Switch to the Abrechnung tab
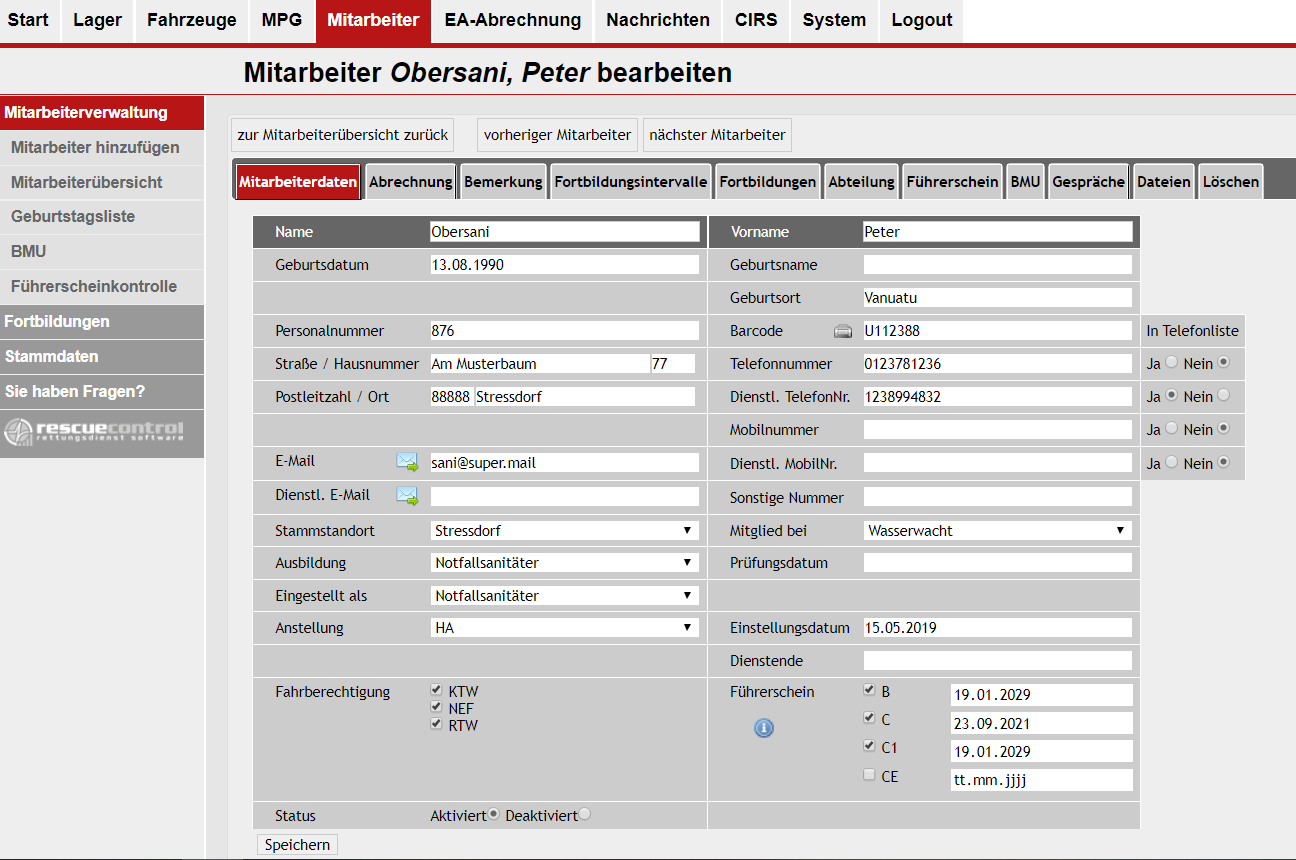Screen dimensions: 1296x860 pos(411,182)
